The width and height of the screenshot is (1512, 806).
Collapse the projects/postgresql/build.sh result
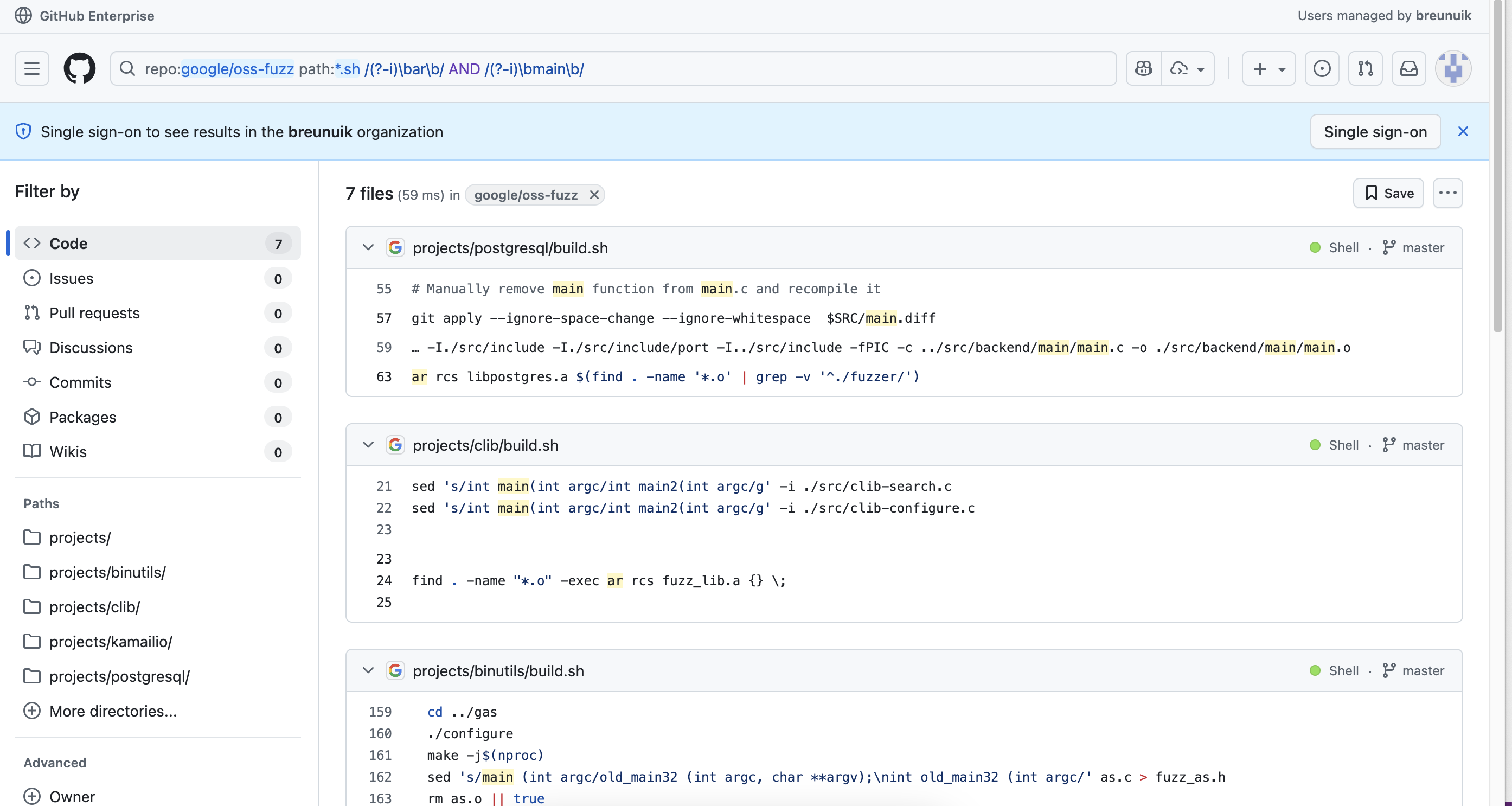[x=368, y=248]
